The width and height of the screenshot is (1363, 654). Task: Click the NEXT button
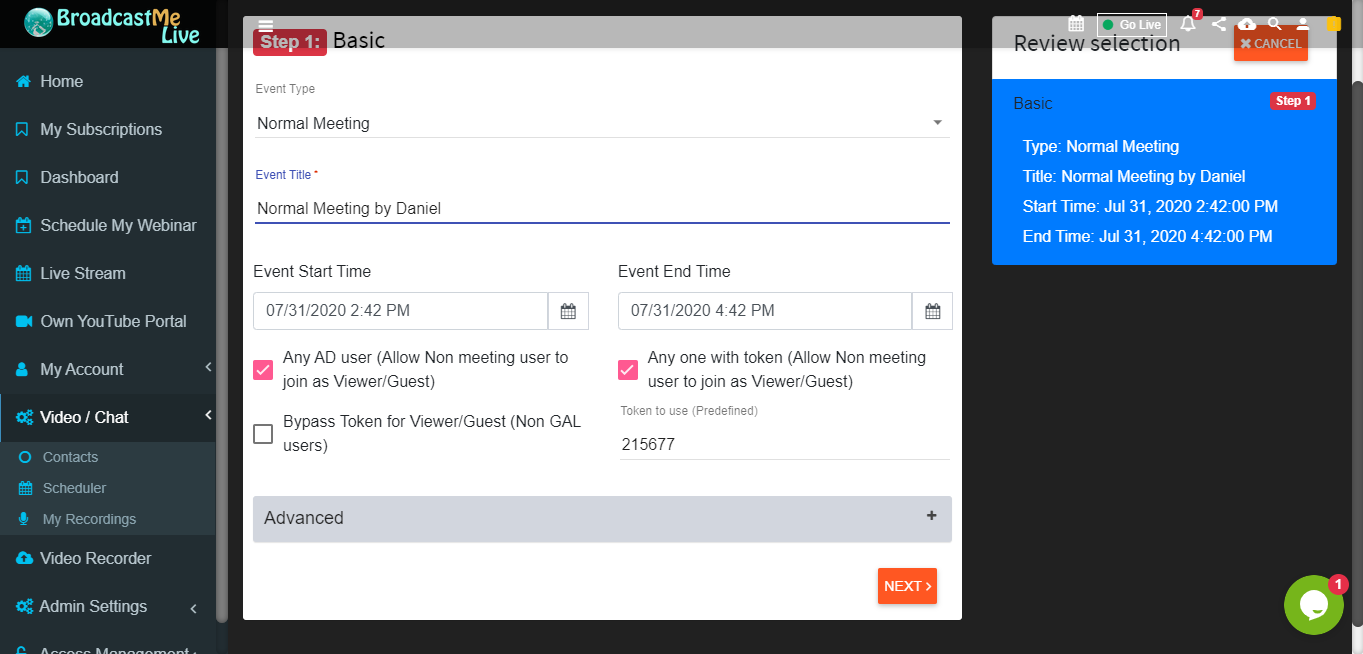tap(907, 586)
